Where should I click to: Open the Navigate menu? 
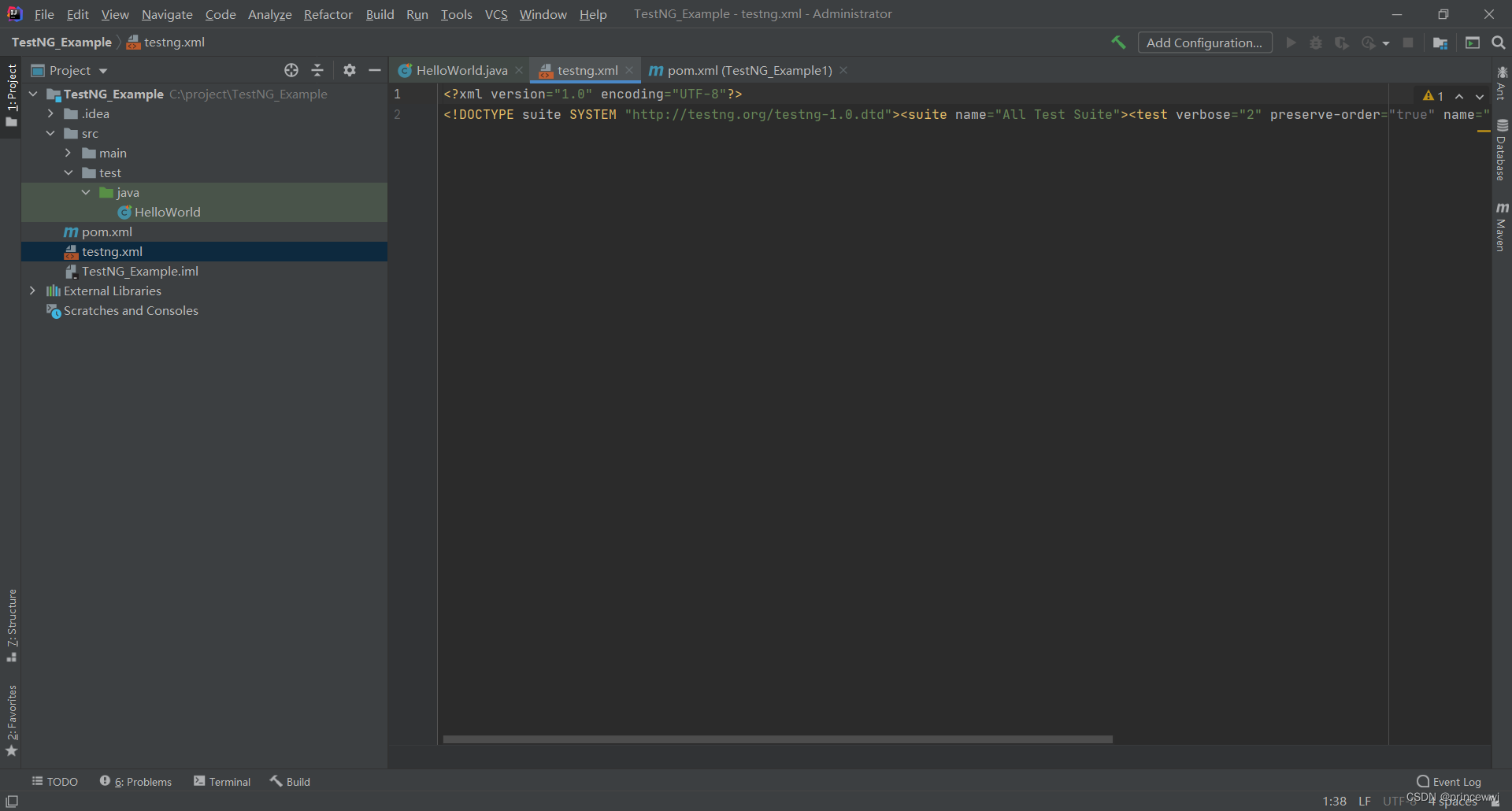click(x=167, y=14)
